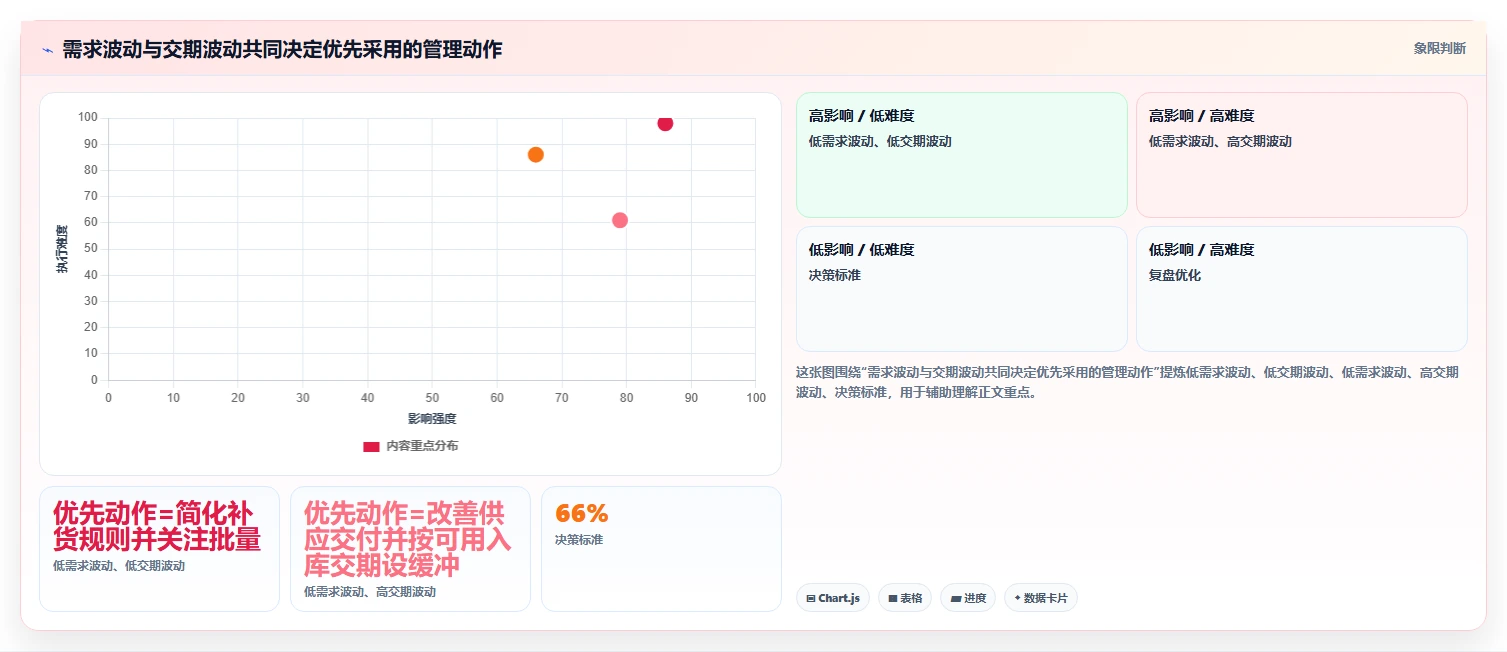This screenshot has width=1507, height=652.
Task: Select the 低影响 / 低难度 quadrant card
Action: 961,289
